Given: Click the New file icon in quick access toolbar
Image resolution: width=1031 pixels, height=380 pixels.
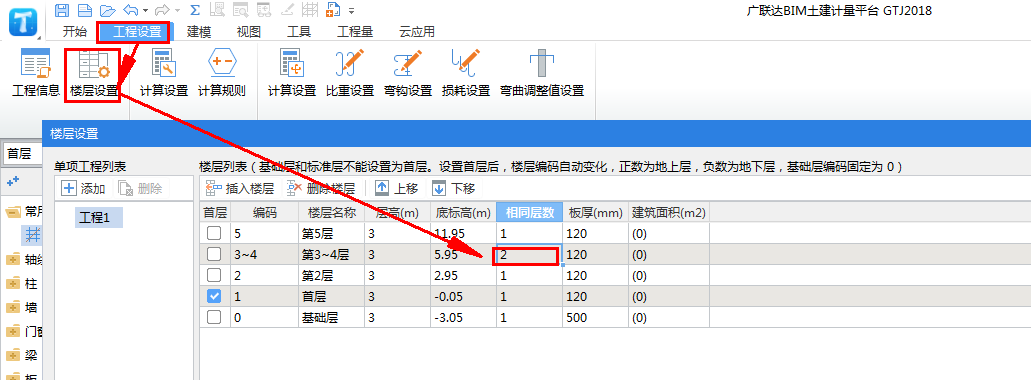Looking at the screenshot, I should [85, 10].
